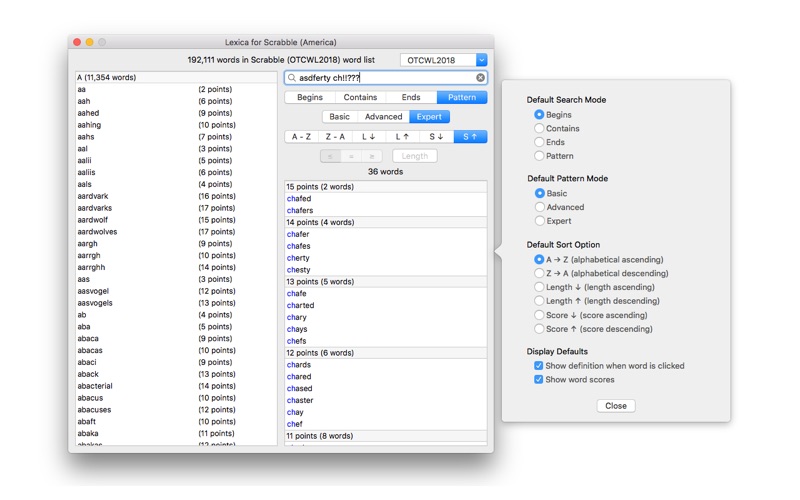Sort results A - Z
800x500 pixels.
point(301,137)
